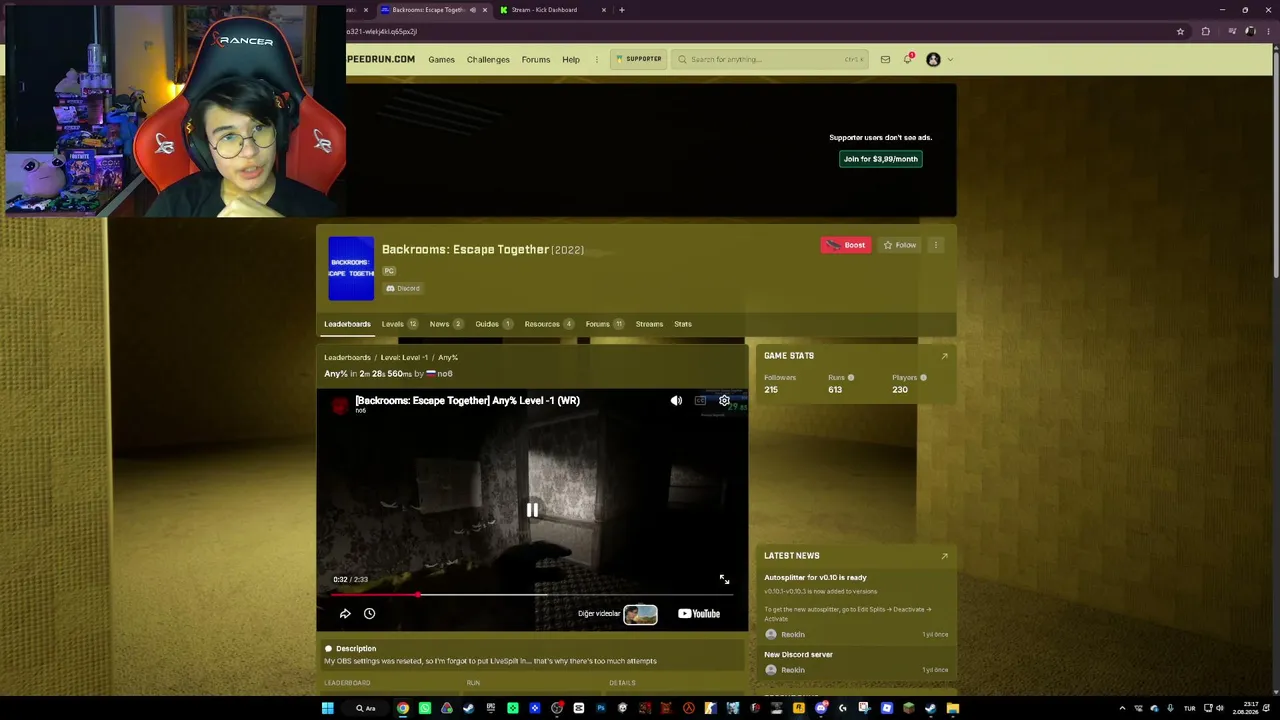Expand the navigation overflow menu
This screenshot has height=720, width=1280.
coord(597,60)
